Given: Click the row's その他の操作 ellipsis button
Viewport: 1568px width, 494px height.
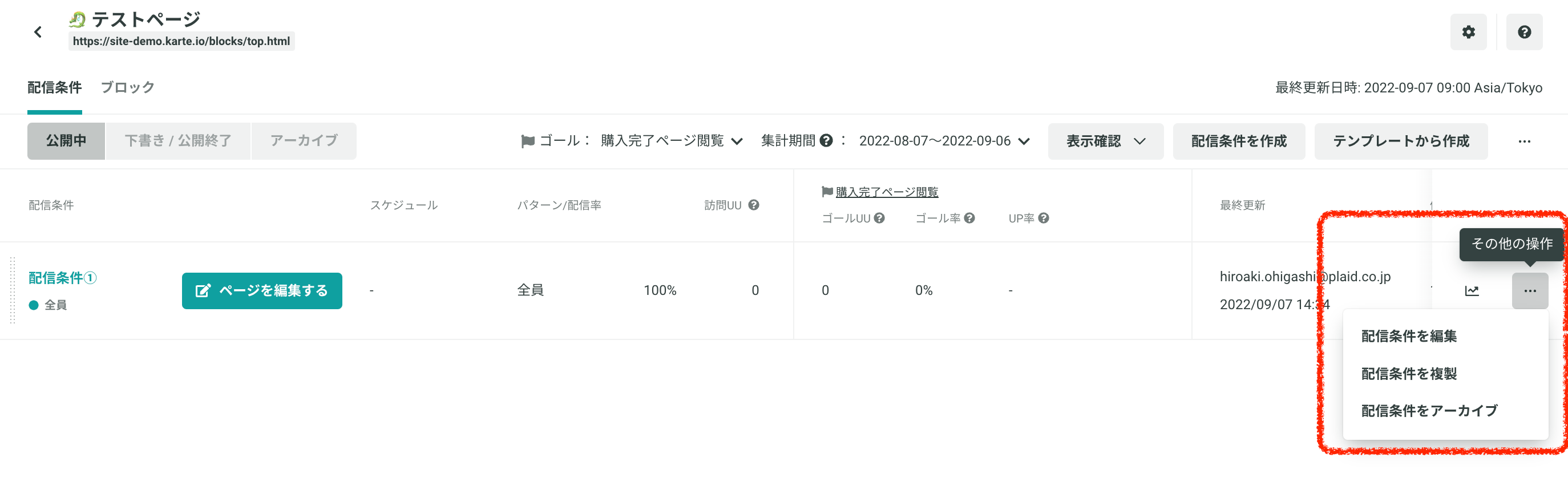Looking at the screenshot, I should click(1530, 291).
